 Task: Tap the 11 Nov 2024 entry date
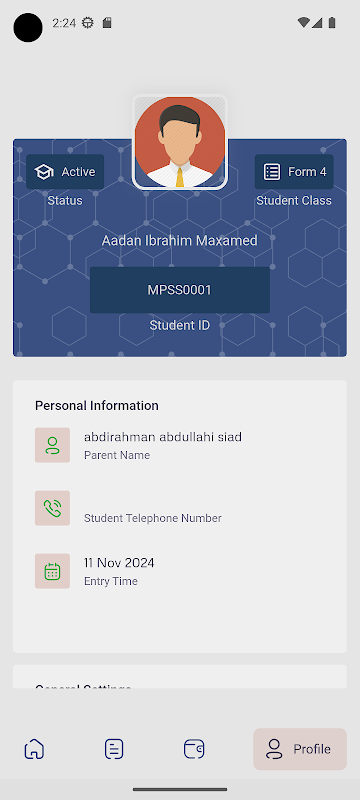[x=119, y=563]
